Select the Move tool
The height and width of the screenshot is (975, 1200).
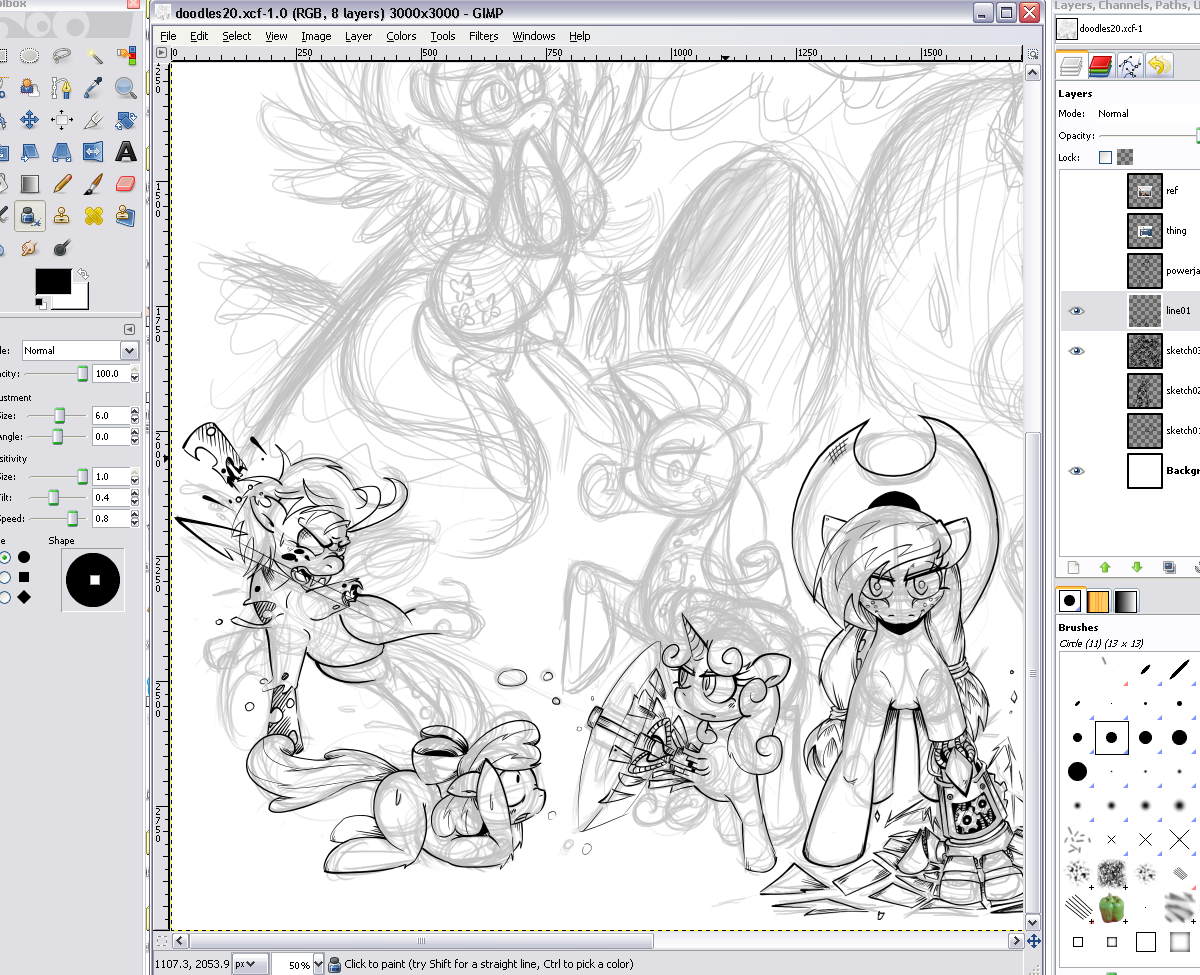click(x=30, y=120)
